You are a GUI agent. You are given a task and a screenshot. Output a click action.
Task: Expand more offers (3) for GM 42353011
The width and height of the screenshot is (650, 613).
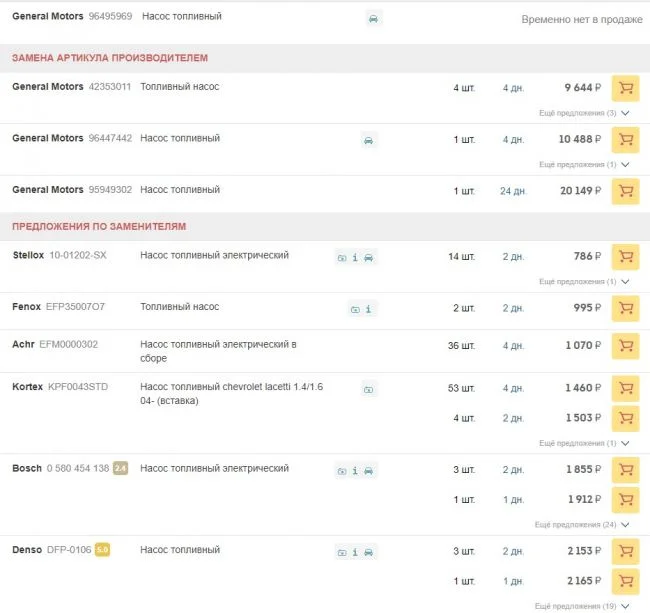[584, 113]
